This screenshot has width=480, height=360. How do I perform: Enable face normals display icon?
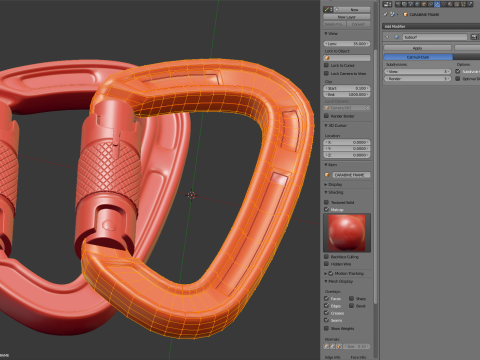pos(338,347)
